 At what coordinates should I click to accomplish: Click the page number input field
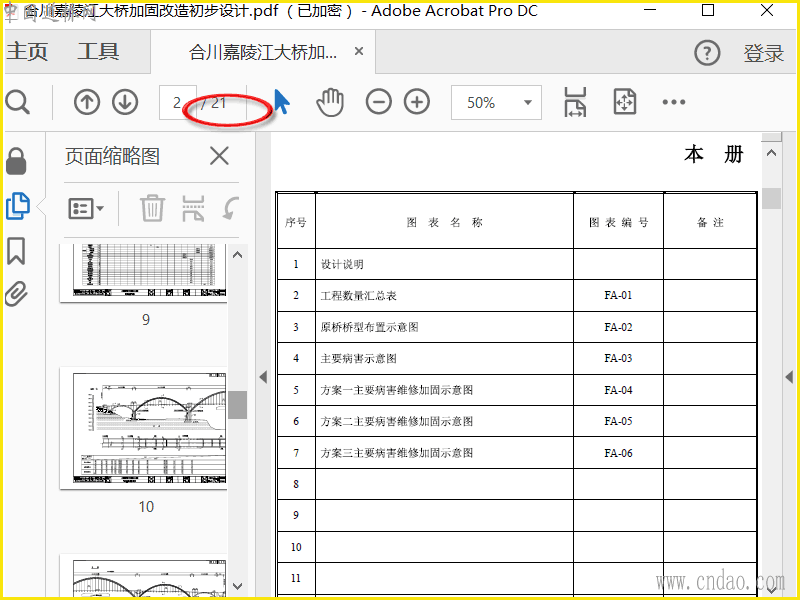(178, 103)
